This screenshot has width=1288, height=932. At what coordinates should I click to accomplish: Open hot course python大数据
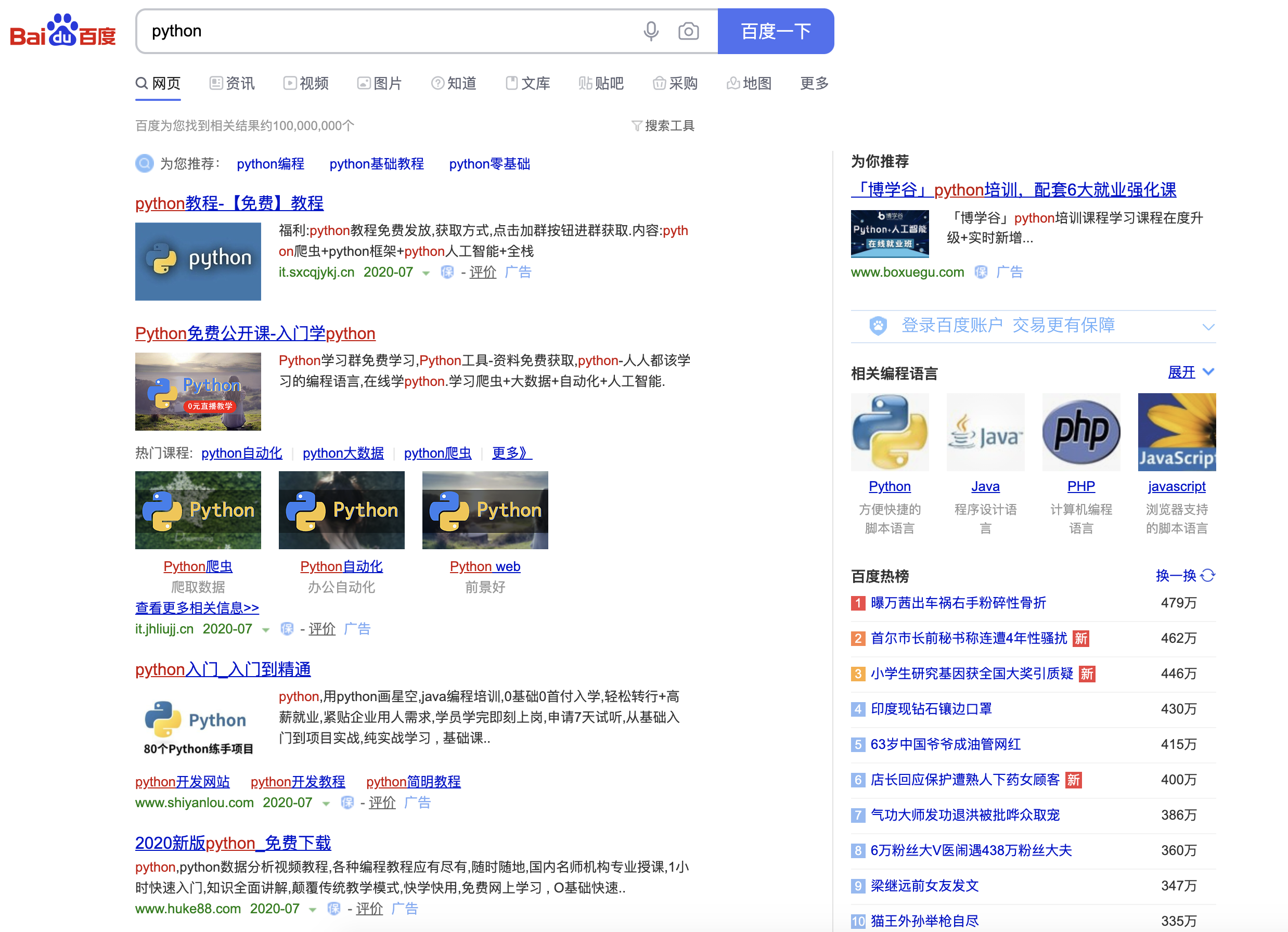tap(343, 453)
